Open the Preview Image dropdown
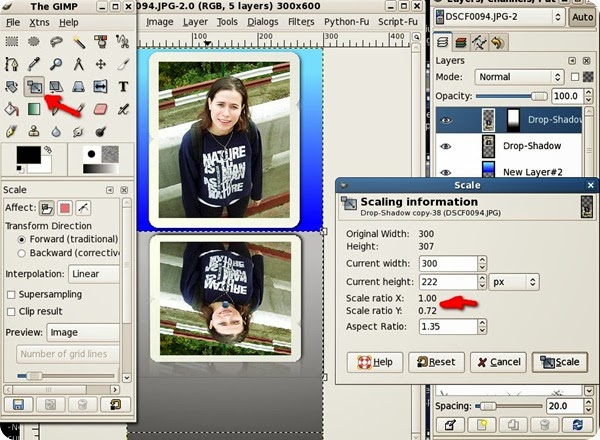600x440 pixels. pyautogui.click(x=83, y=332)
